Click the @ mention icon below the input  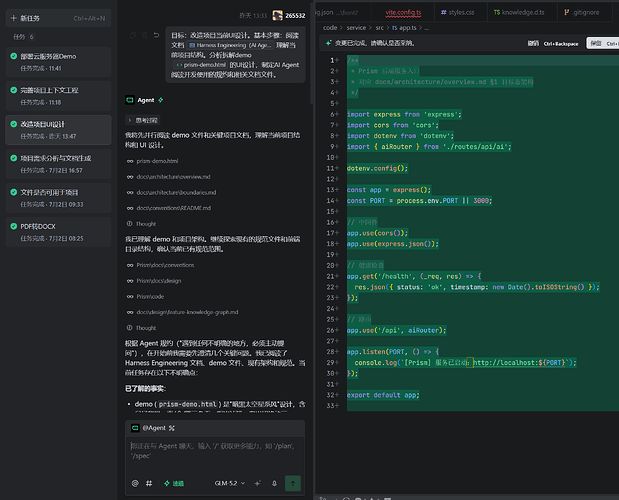(135, 483)
